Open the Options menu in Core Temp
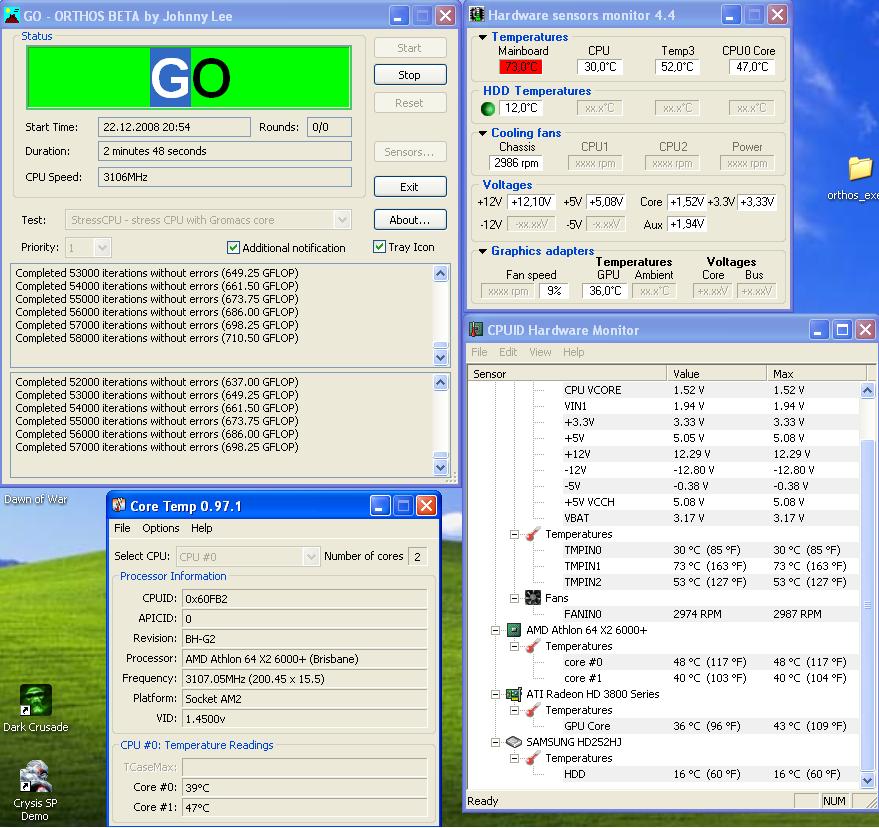 click(160, 528)
